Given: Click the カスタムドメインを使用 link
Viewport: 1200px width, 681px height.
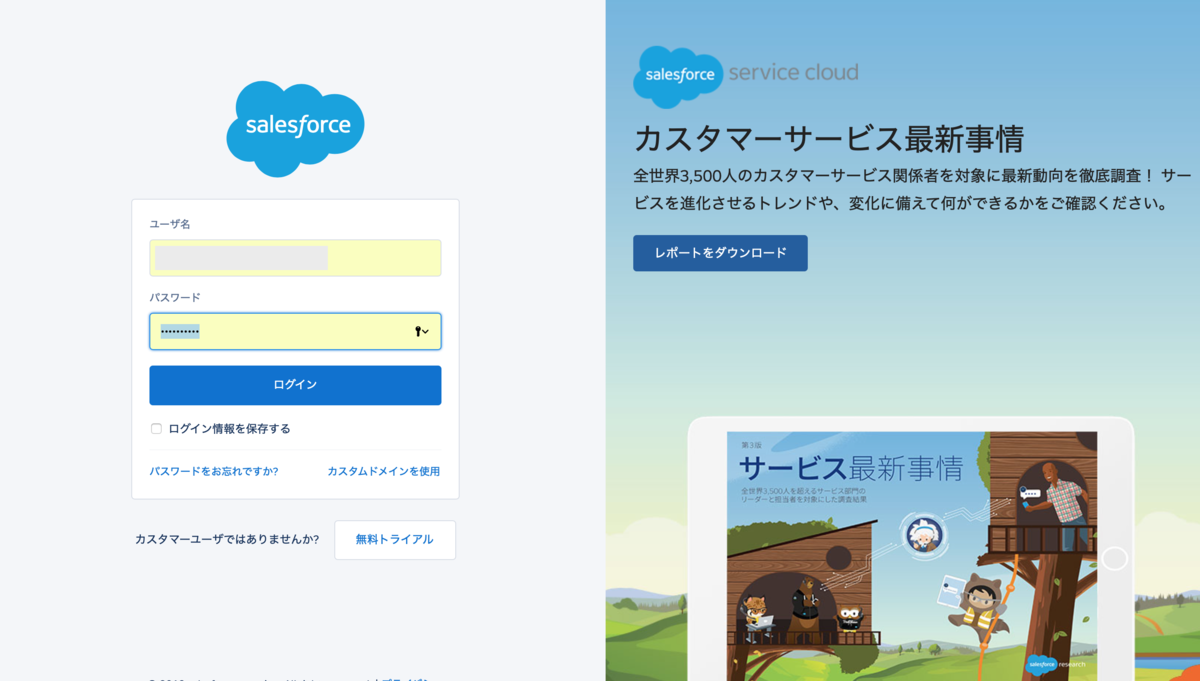Looking at the screenshot, I should tap(385, 470).
